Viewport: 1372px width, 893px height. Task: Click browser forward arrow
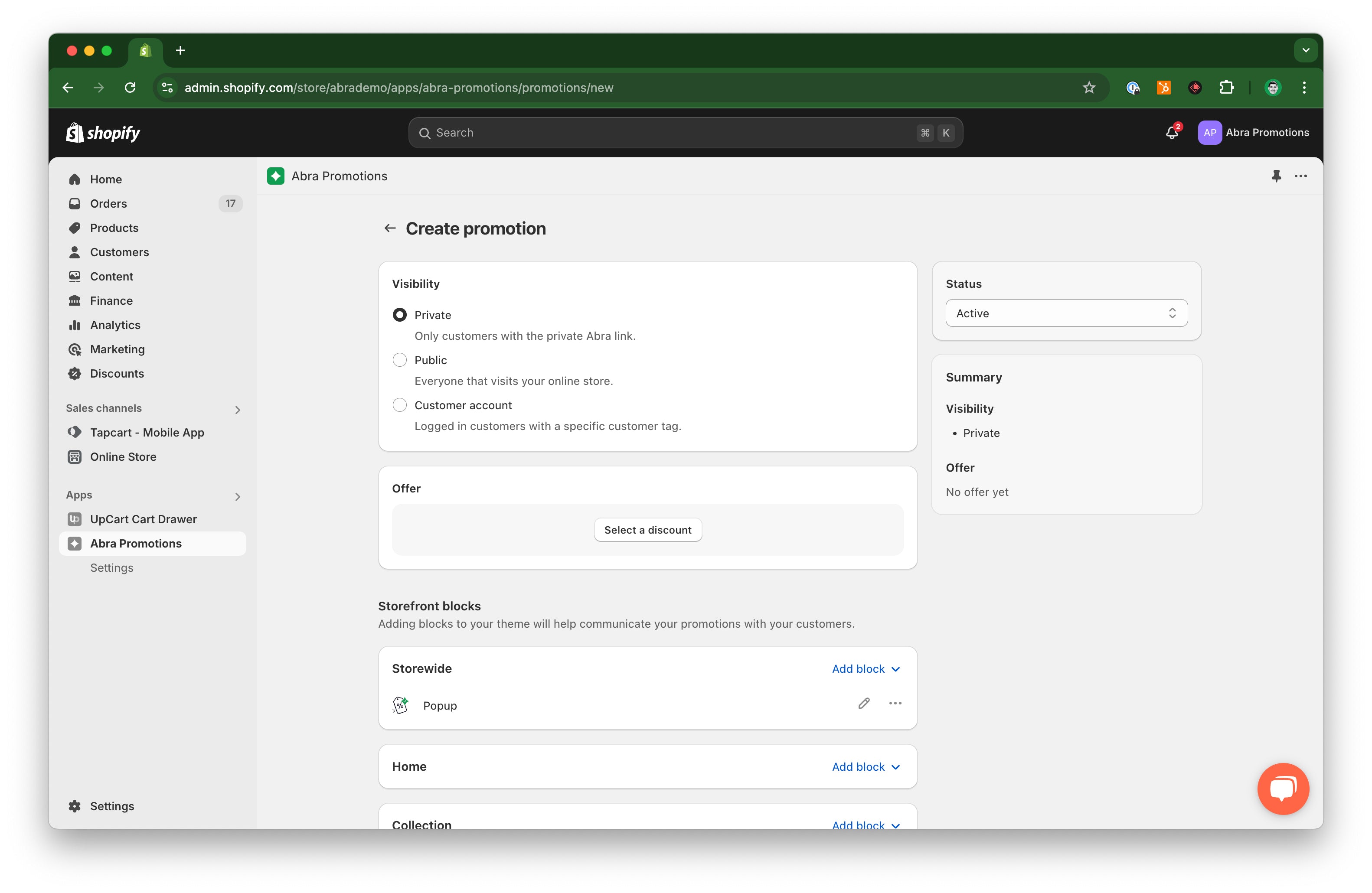click(99, 88)
